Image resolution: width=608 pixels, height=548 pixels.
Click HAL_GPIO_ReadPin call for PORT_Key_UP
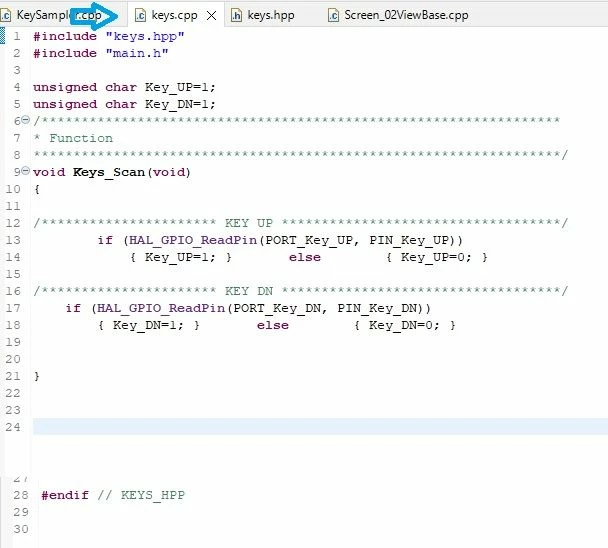[x=193, y=240]
